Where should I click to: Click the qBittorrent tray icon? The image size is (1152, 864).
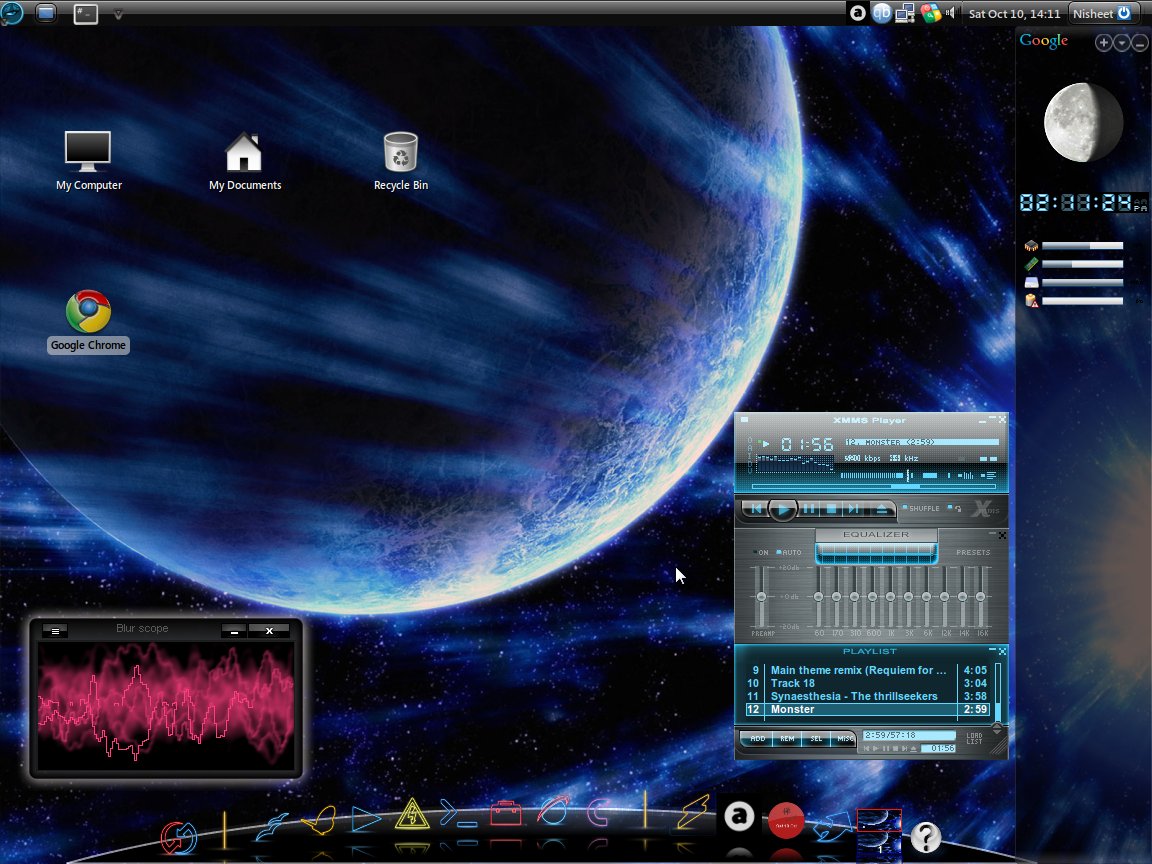click(882, 13)
